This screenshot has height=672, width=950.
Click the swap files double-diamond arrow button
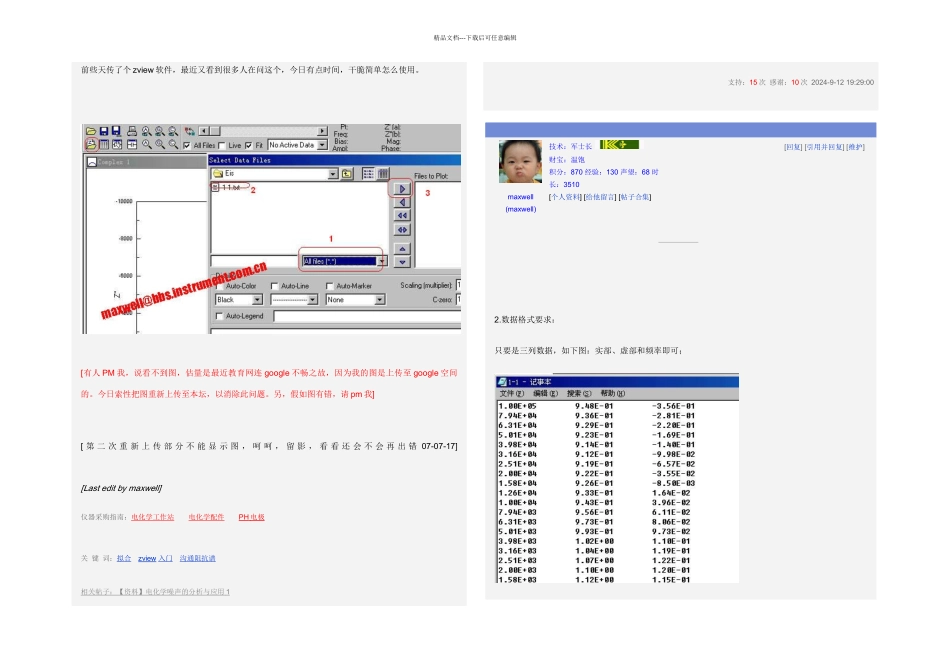(x=402, y=230)
